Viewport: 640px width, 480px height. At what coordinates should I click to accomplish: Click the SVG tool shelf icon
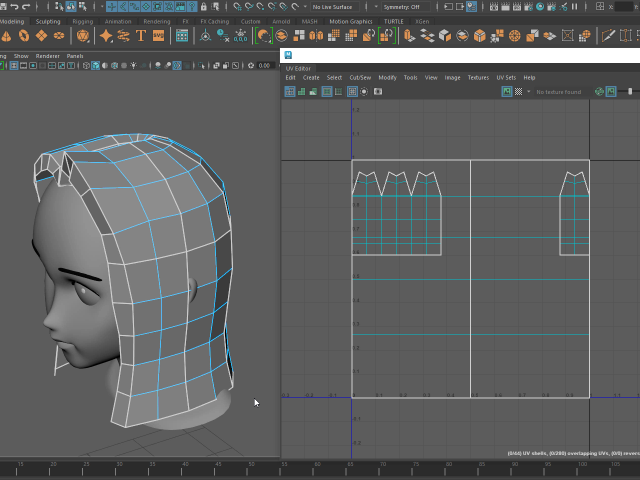(x=158, y=36)
